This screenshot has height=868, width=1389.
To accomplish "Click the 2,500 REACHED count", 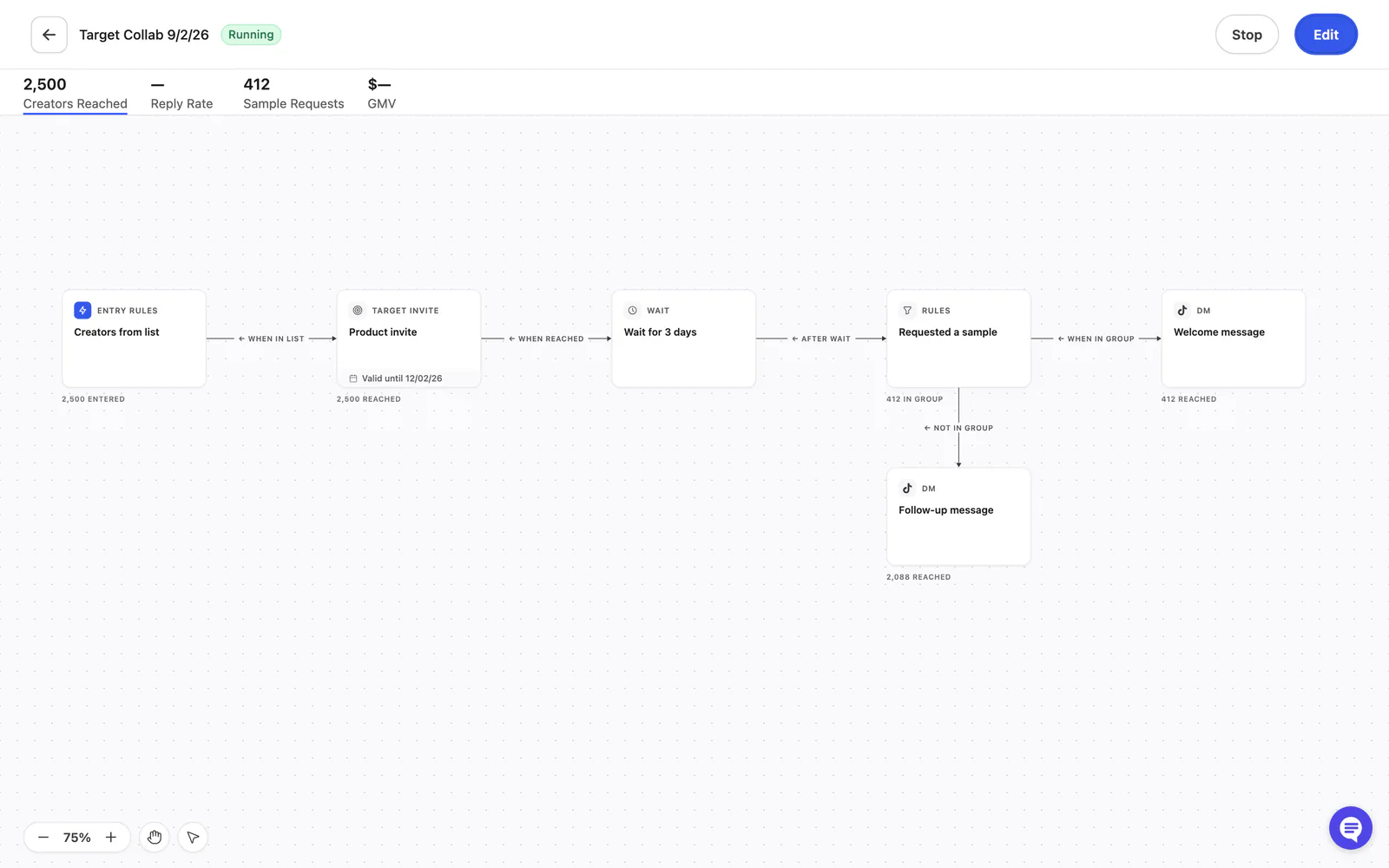I will [369, 399].
